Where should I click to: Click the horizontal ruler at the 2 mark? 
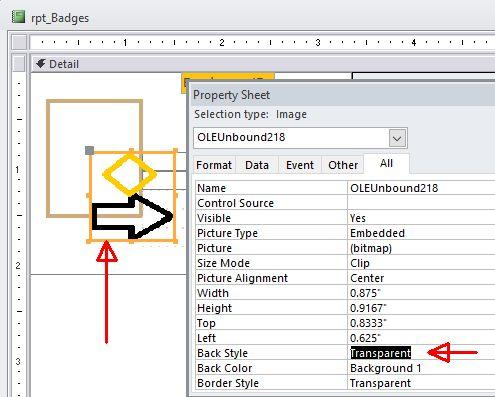tap(222, 43)
